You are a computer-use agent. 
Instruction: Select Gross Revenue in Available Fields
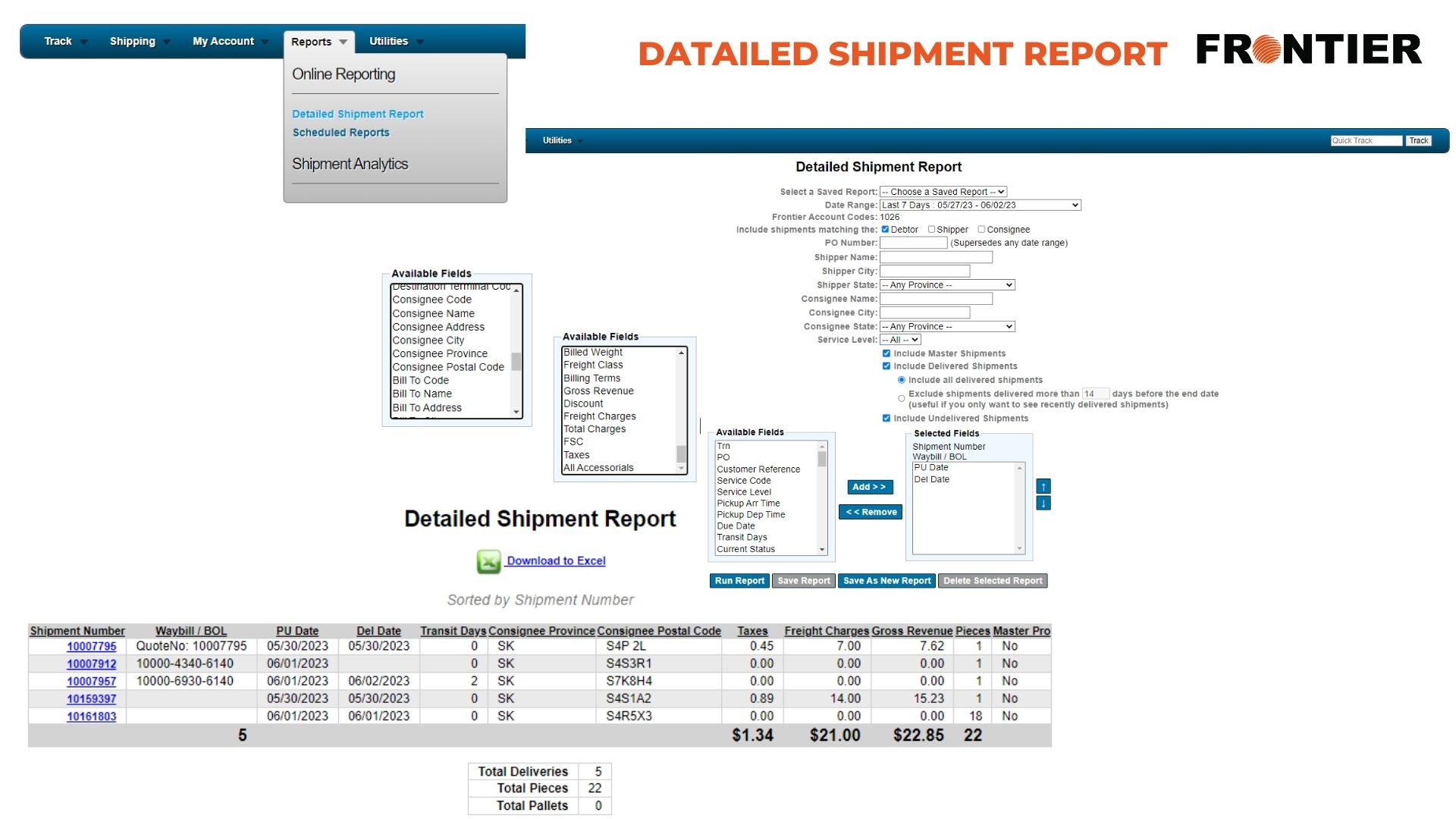(x=598, y=391)
